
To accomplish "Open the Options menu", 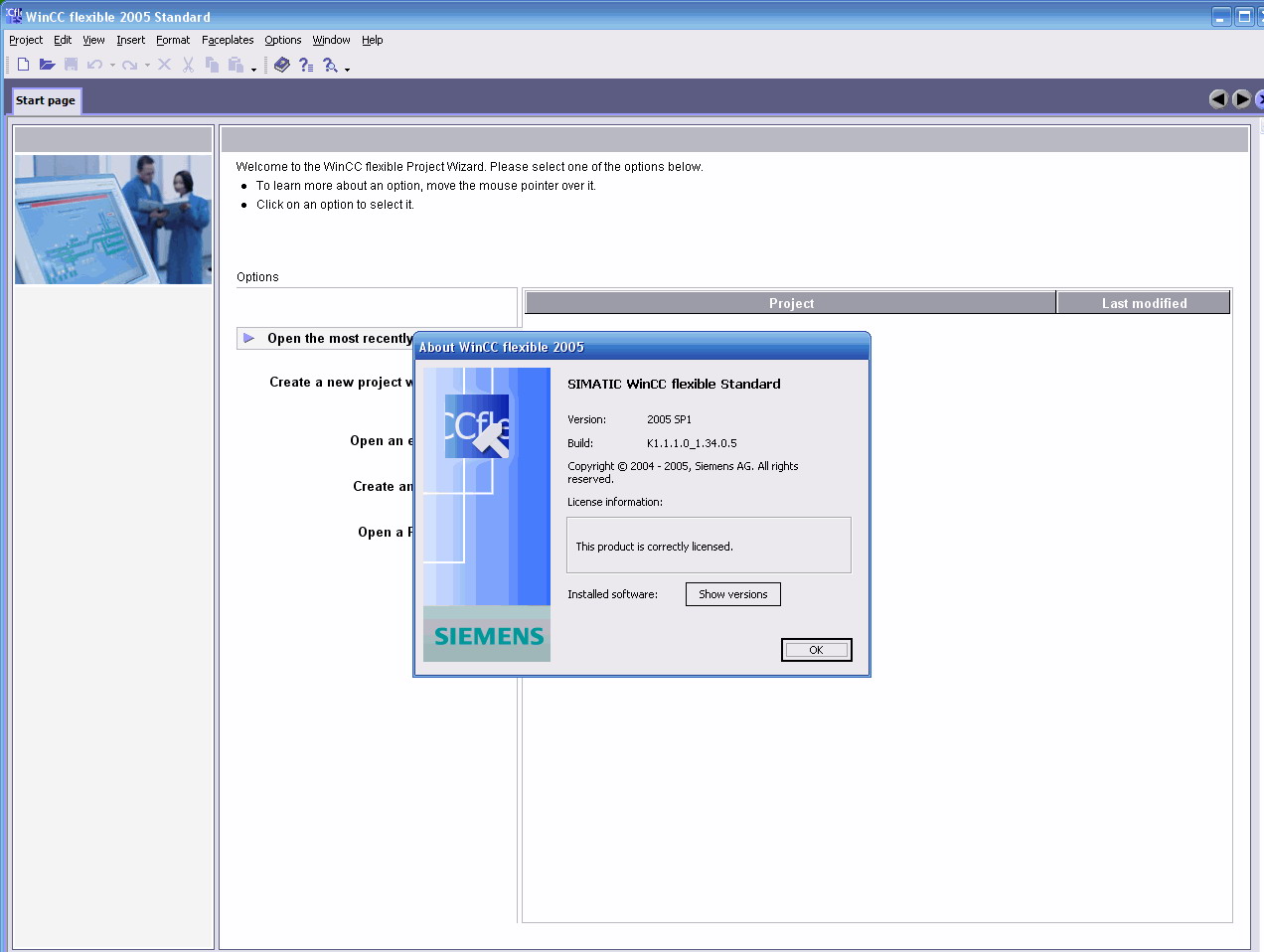I will (x=283, y=40).
